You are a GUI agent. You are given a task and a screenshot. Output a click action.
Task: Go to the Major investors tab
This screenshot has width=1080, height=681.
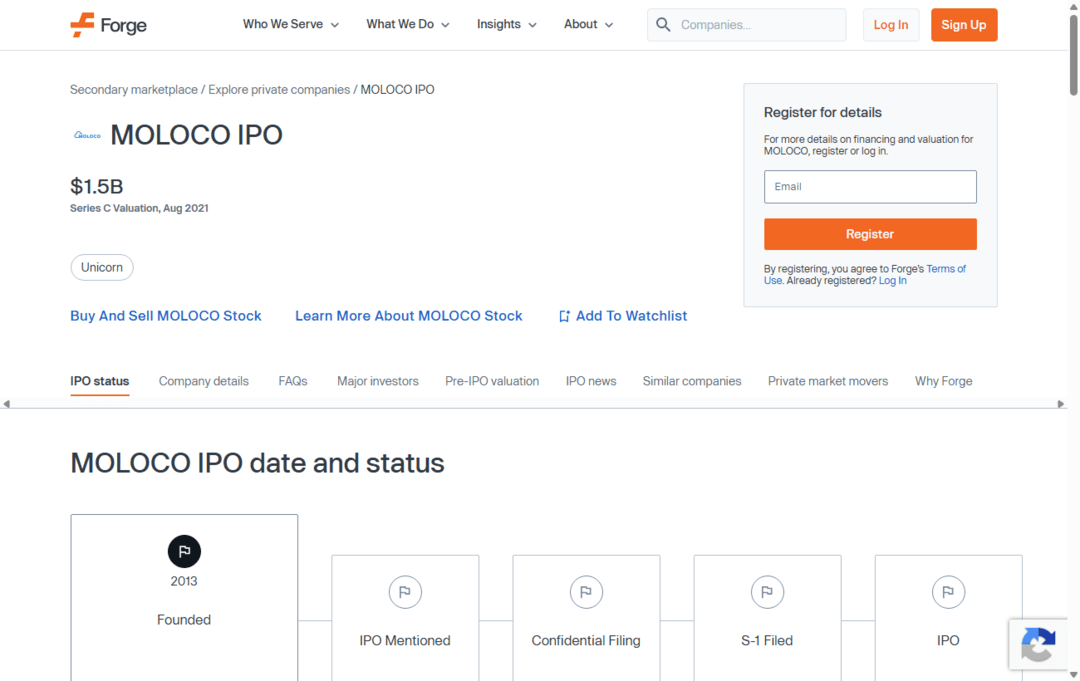click(377, 381)
